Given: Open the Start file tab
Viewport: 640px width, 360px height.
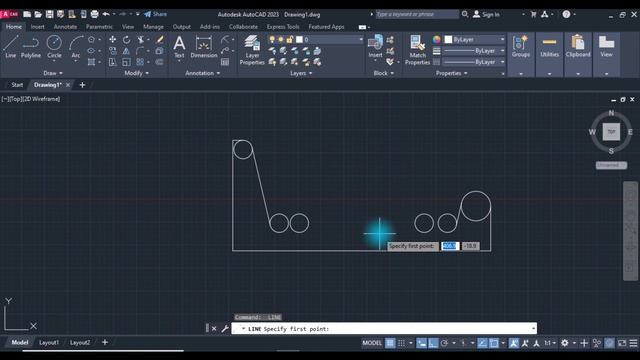Looking at the screenshot, I should [x=17, y=85].
